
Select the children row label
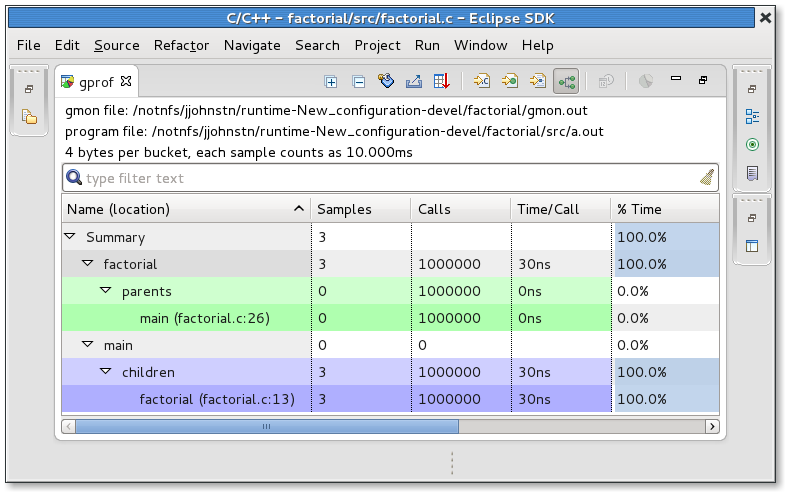click(x=148, y=372)
